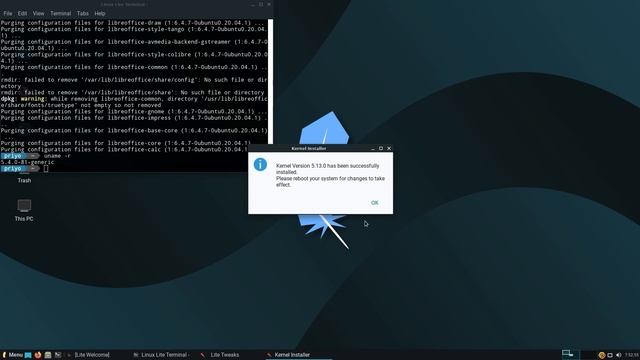The width and height of the screenshot is (640, 360).
Task: Select the This PC desktop icon
Action: 24,210
